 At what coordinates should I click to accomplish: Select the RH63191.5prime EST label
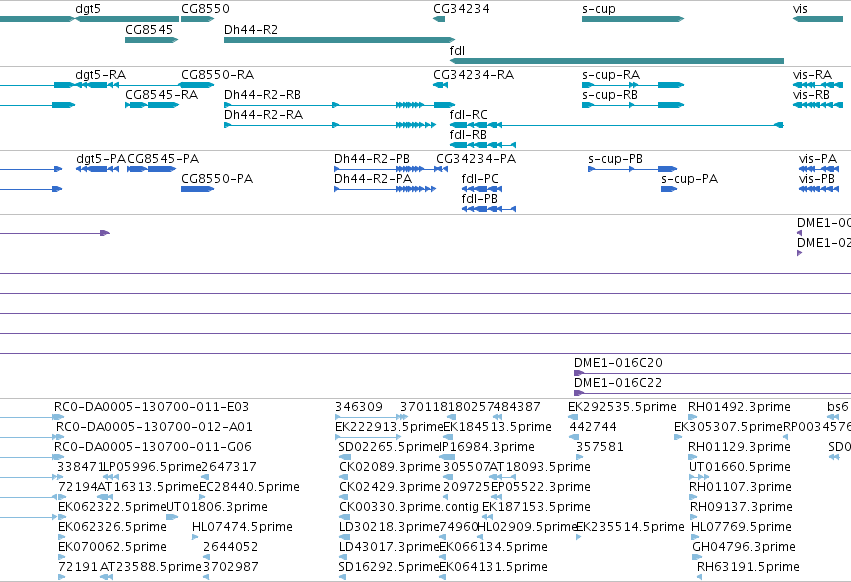(x=748, y=567)
